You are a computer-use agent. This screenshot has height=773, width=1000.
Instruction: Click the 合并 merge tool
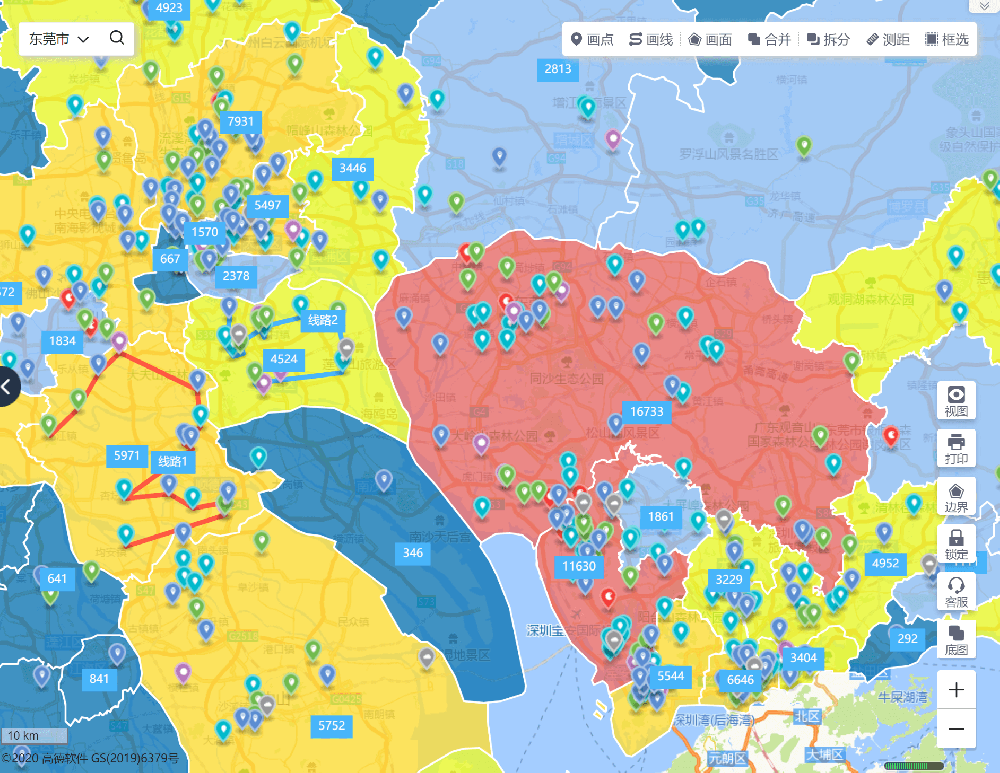pos(769,40)
